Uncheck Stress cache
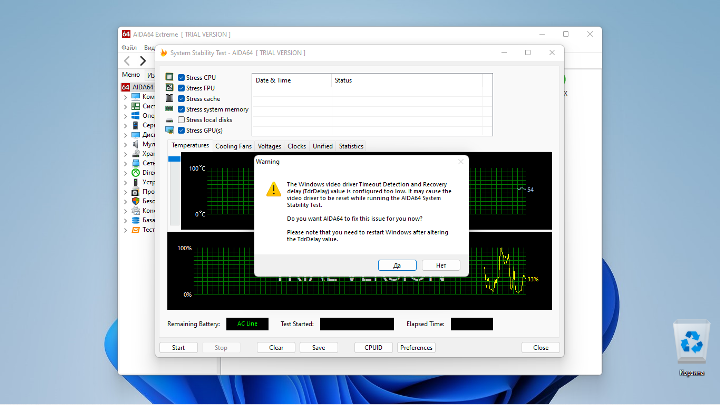This screenshot has height=405, width=720. [x=181, y=98]
